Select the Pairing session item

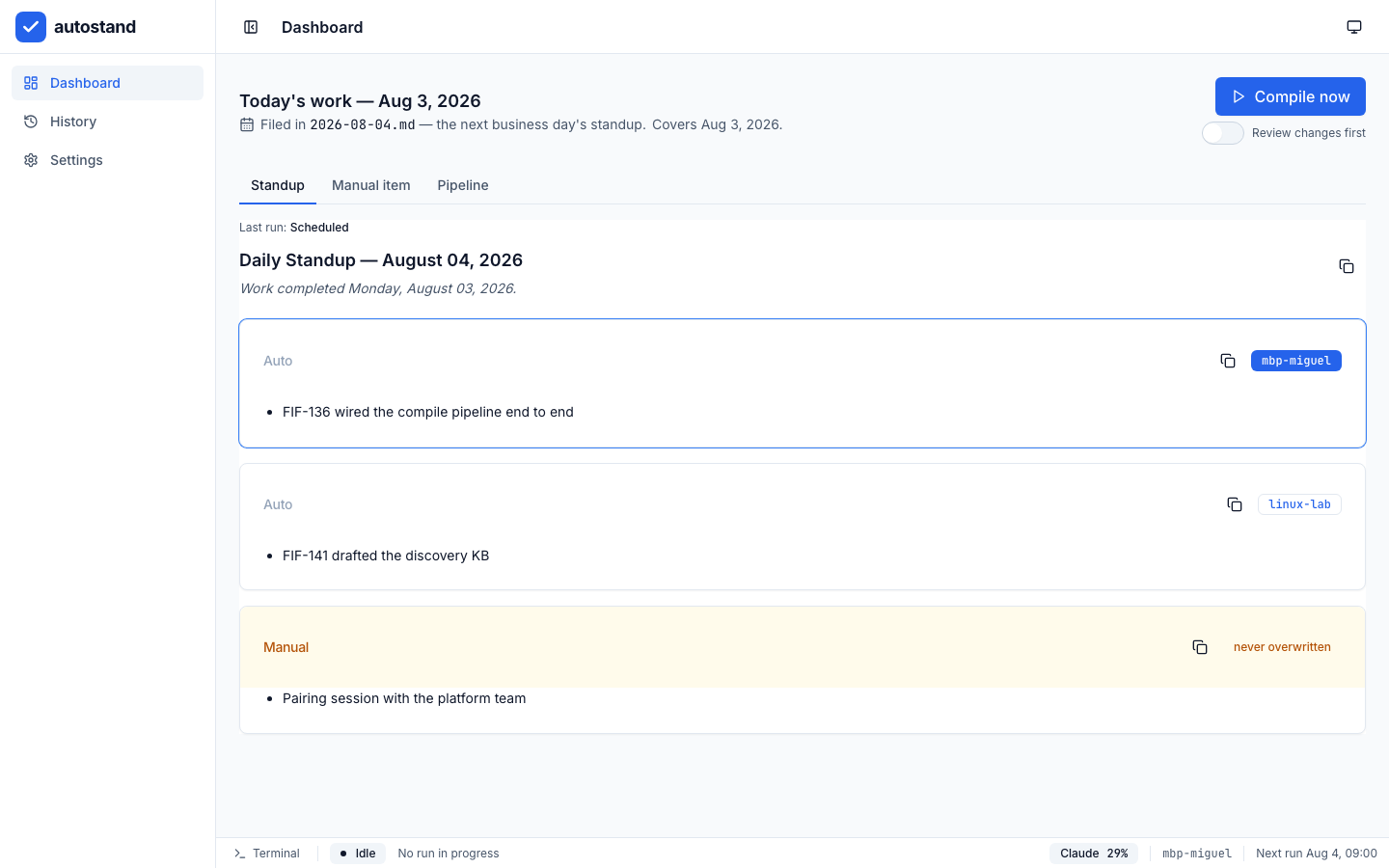coord(404,698)
